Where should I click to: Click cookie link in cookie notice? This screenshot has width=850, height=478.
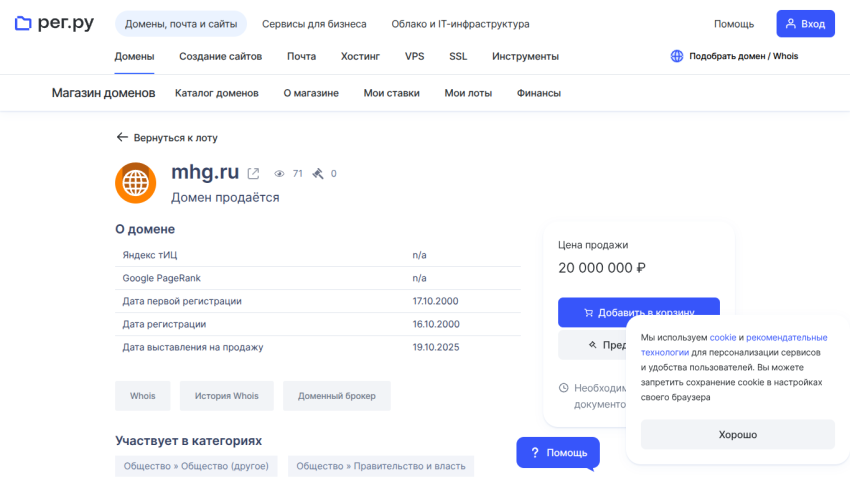723,337
